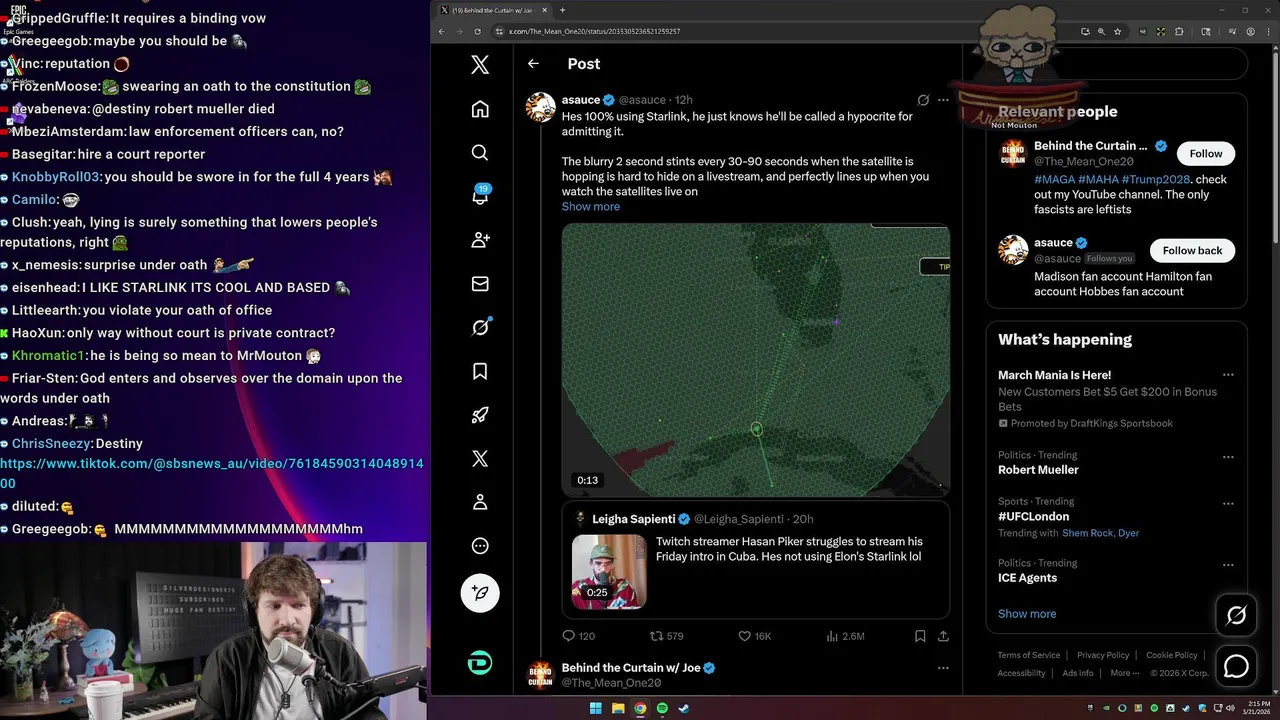Like the post with 16K likes
Viewport: 1280px width, 720px height.
tap(754, 636)
